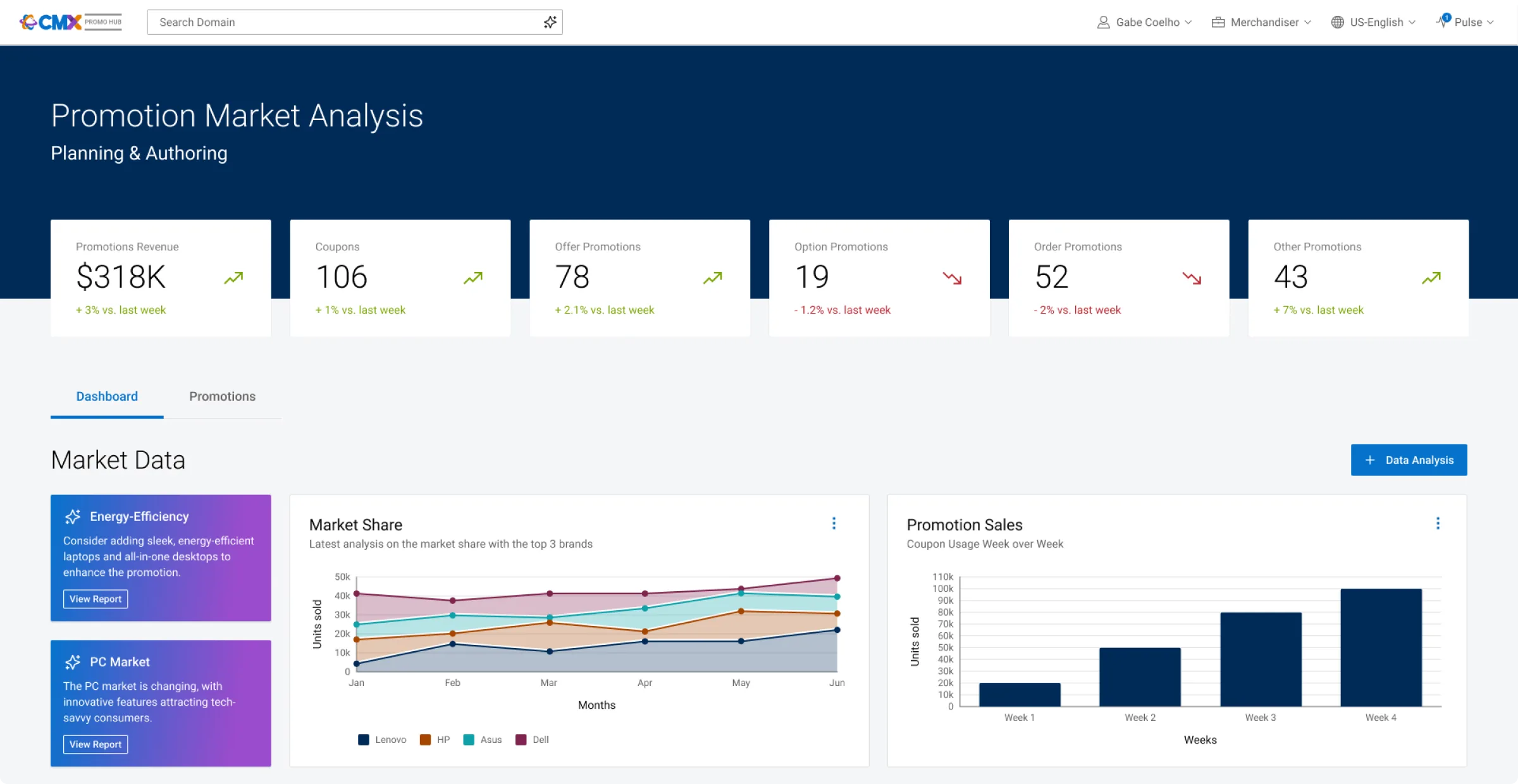This screenshot has width=1518, height=784.
Task: Toggle the Lenovo series in chart legend
Action: [382, 740]
